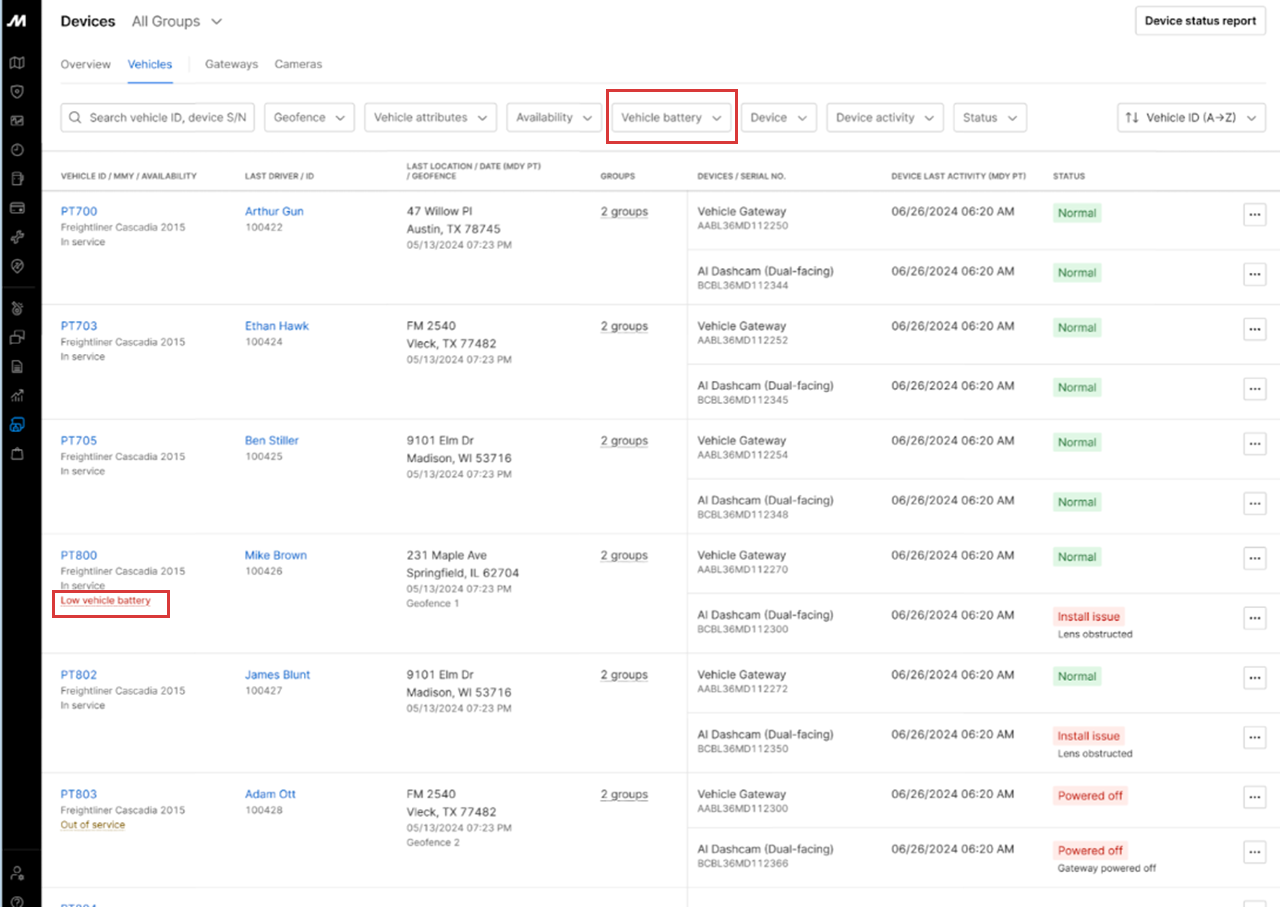Open the map icon in sidebar
The height and width of the screenshot is (907, 1280).
[x=17, y=63]
